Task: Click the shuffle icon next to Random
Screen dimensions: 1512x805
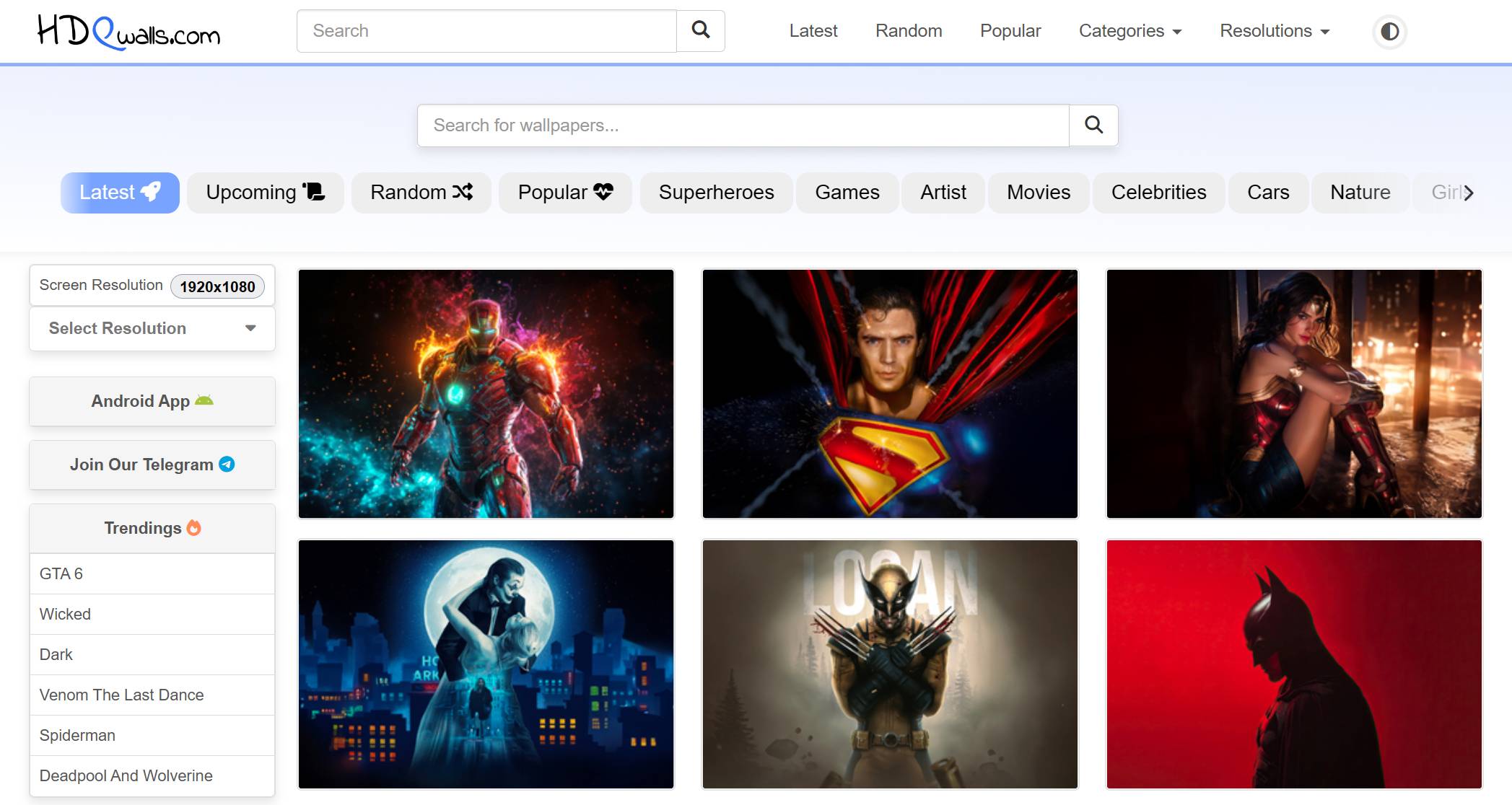Action: (x=462, y=192)
